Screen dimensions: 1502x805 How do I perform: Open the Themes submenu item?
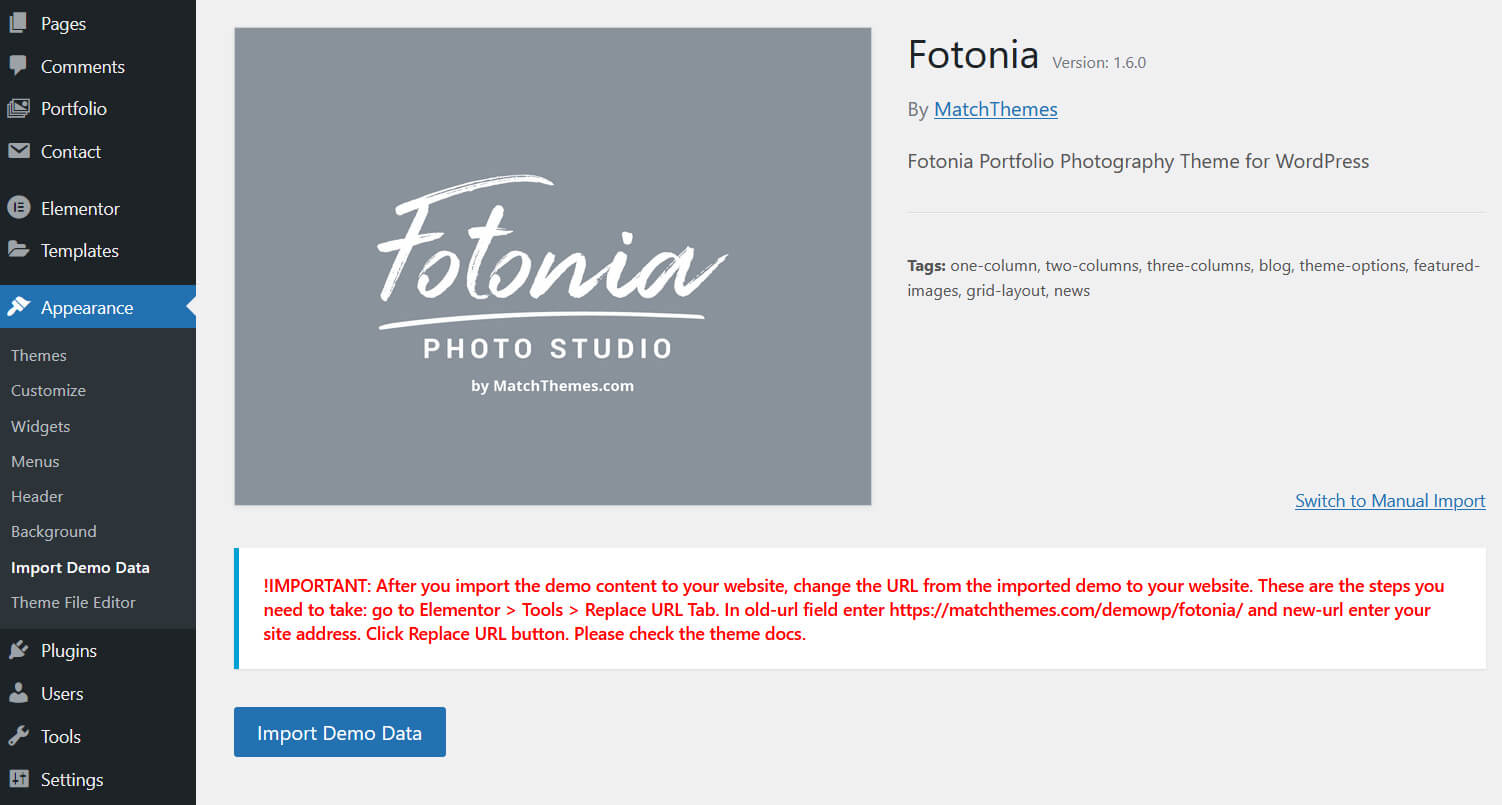(39, 355)
